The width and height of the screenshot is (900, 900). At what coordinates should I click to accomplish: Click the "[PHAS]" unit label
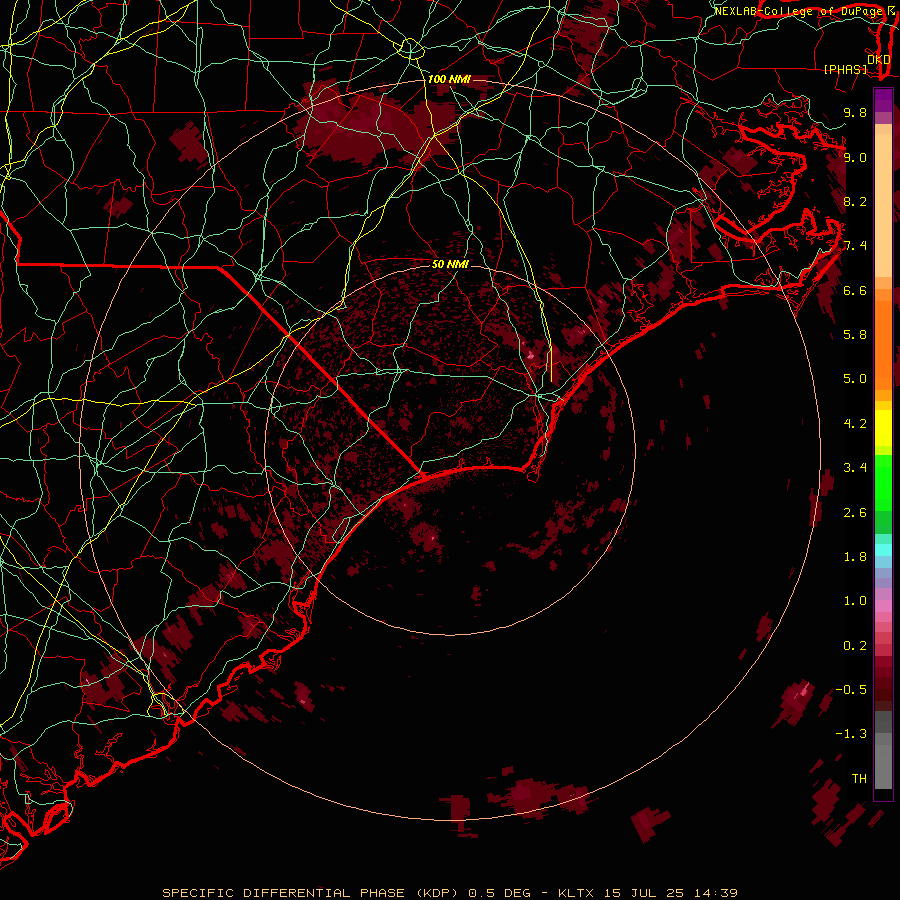(845, 69)
